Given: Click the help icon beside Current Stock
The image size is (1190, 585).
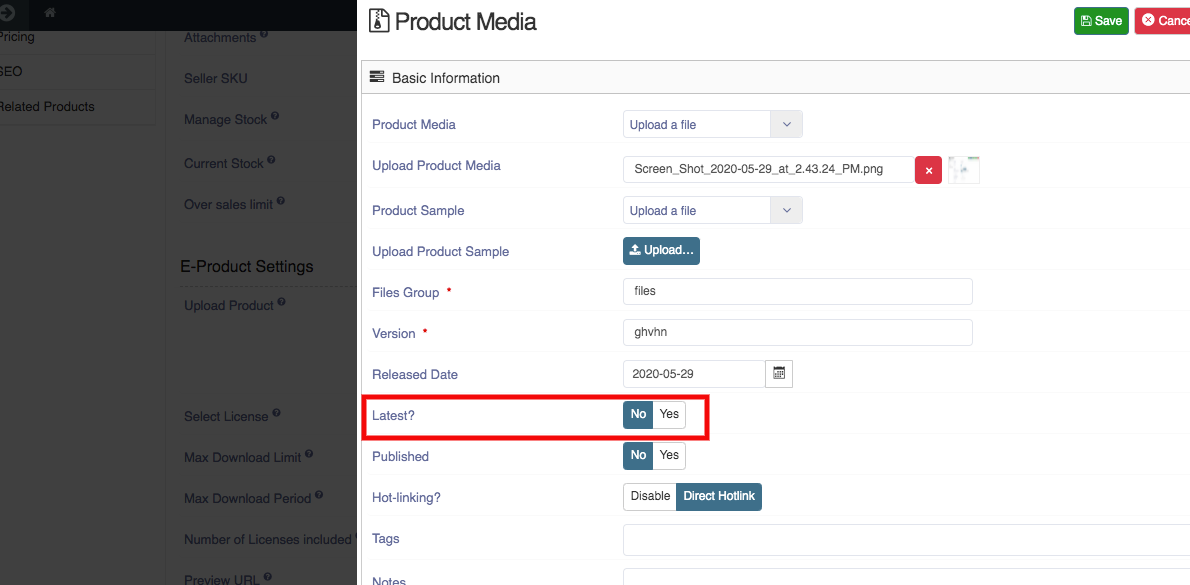Looking at the screenshot, I should (271, 161).
